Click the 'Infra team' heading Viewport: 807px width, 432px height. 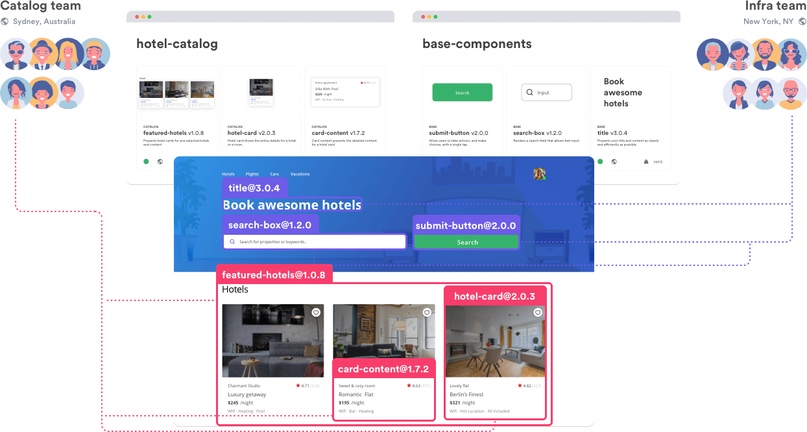(776, 6)
